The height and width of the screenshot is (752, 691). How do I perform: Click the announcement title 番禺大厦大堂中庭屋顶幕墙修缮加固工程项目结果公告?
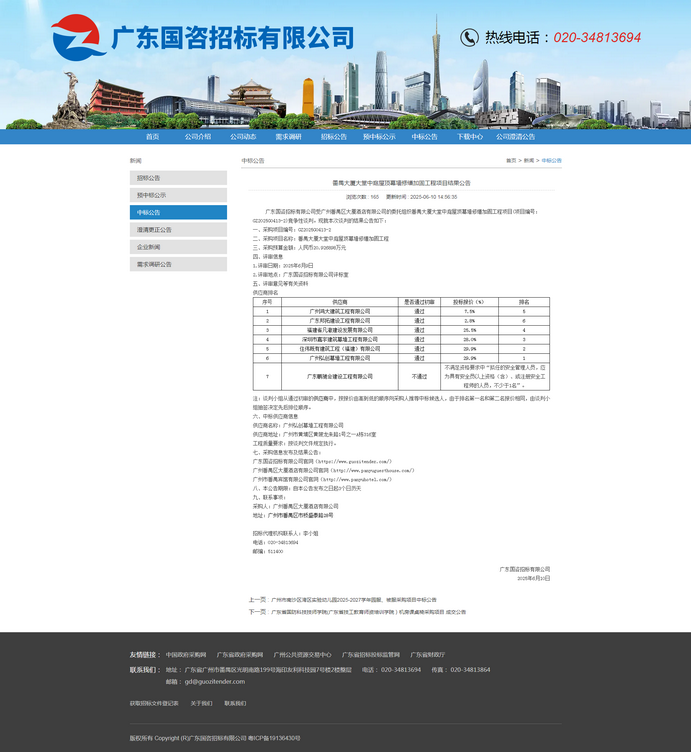pyautogui.click(x=401, y=183)
